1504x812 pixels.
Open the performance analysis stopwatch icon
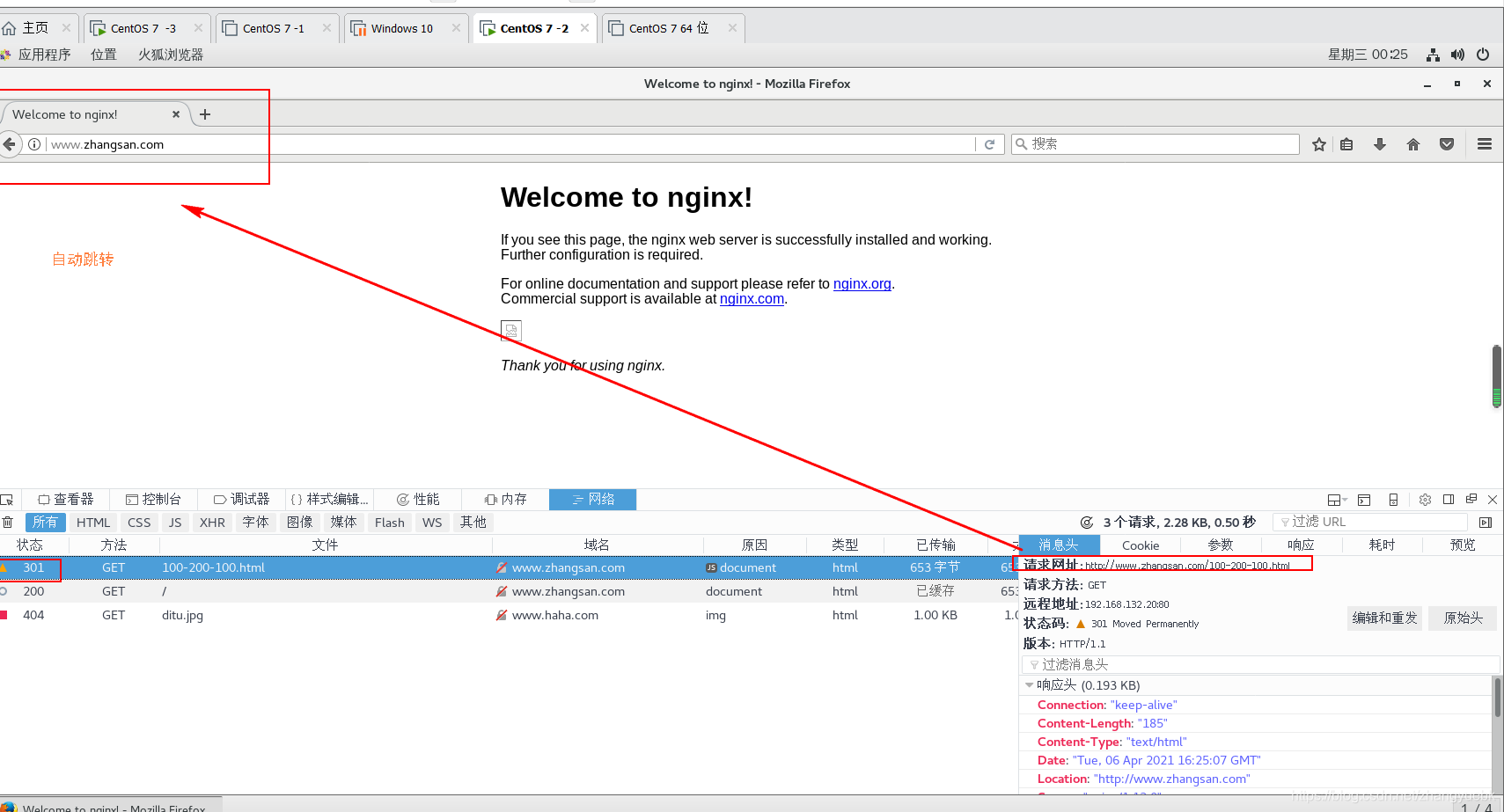pyautogui.click(x=1087, y=523)
